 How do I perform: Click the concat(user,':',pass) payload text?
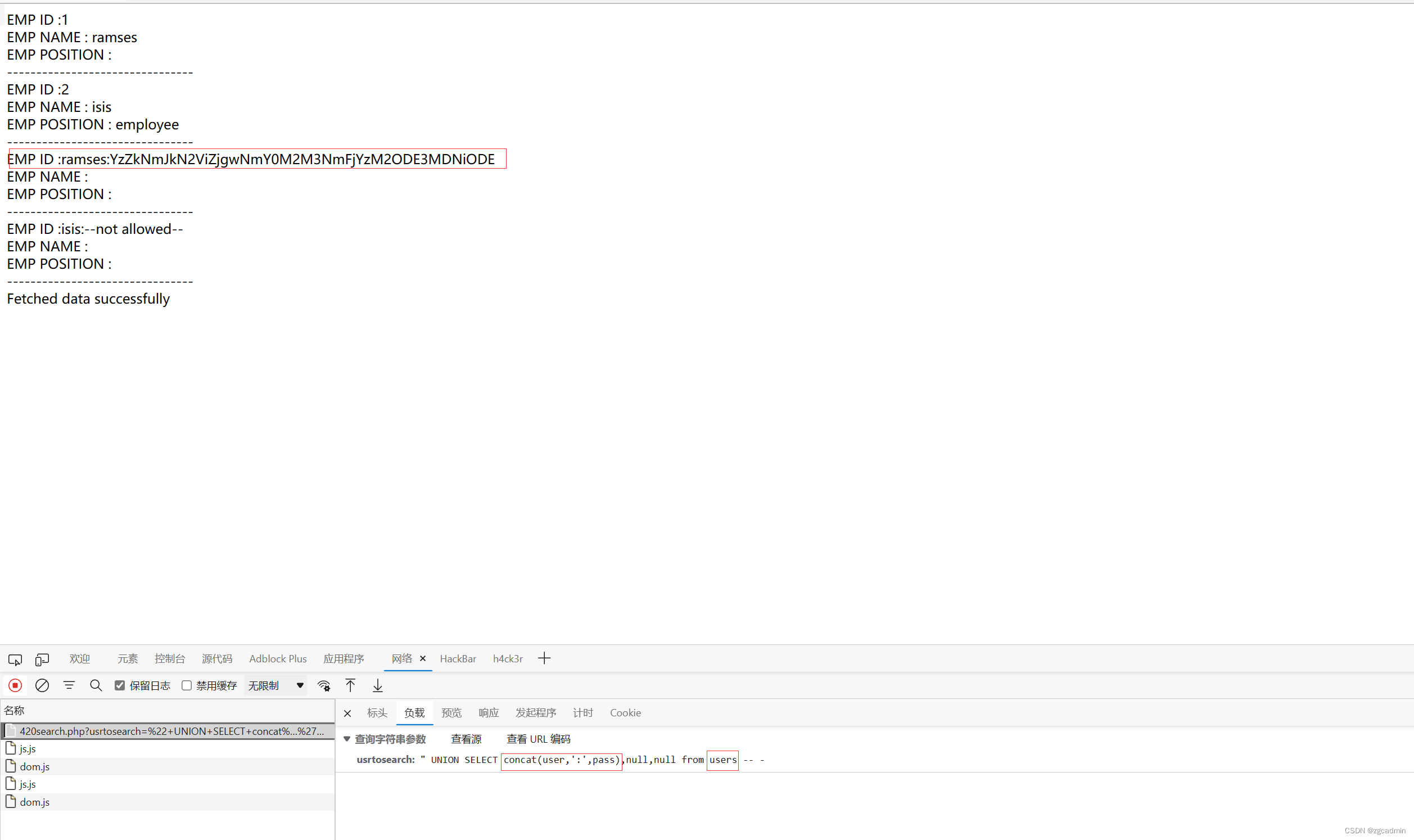pos(561,760)
